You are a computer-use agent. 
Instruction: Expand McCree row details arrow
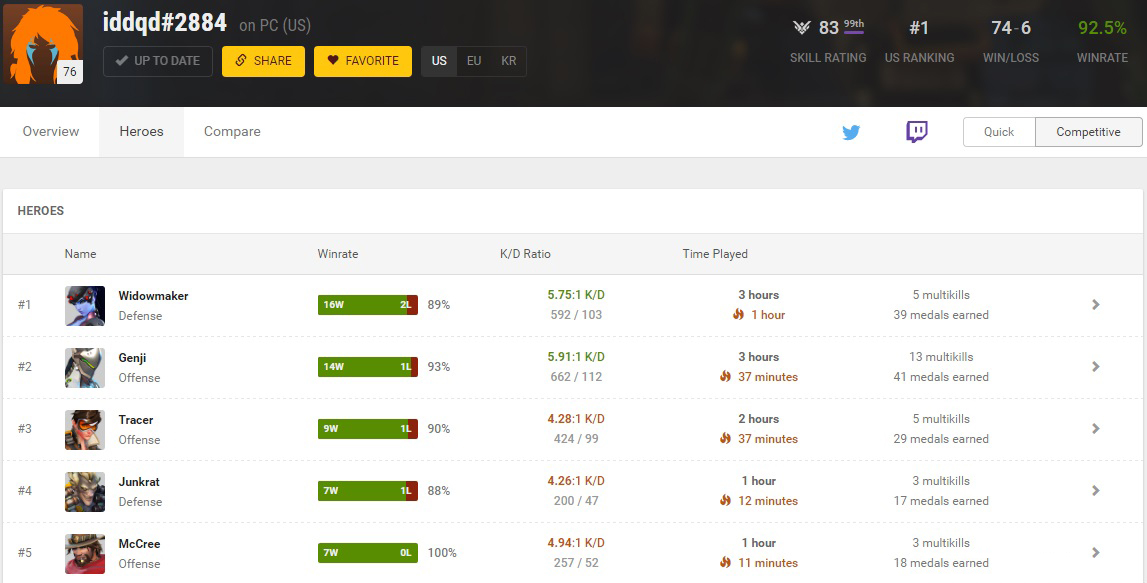point(1096,553)
